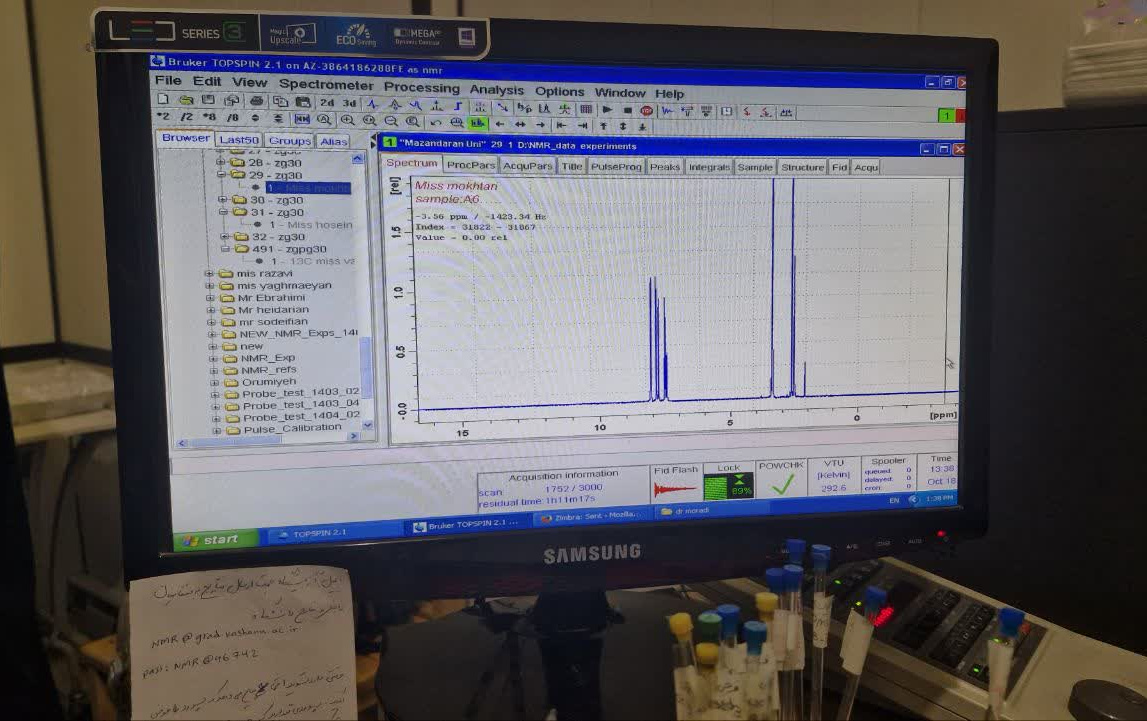Select the 'Orumiyeh' folder in the tree
The height and width of the screenshot is (721, 1147).
[268, 382]
